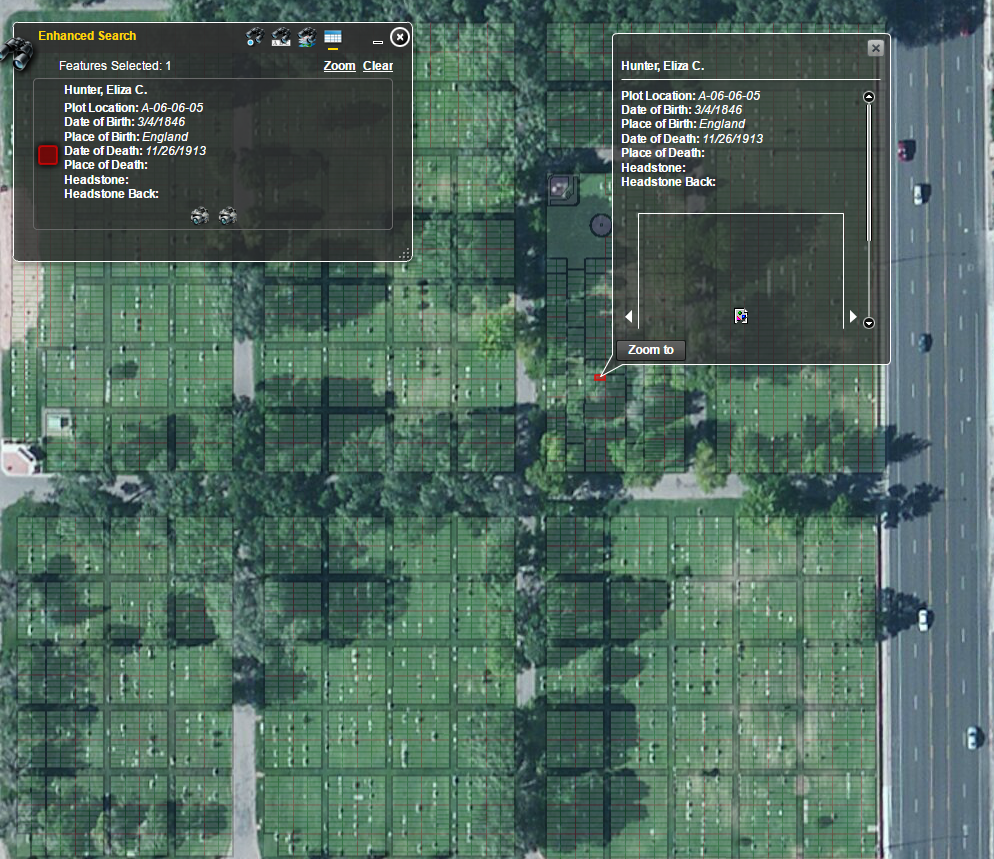Close the Hunter, Eliza C. popup
Viewport: 994px width, 859px height.
(x=875, y=48)
